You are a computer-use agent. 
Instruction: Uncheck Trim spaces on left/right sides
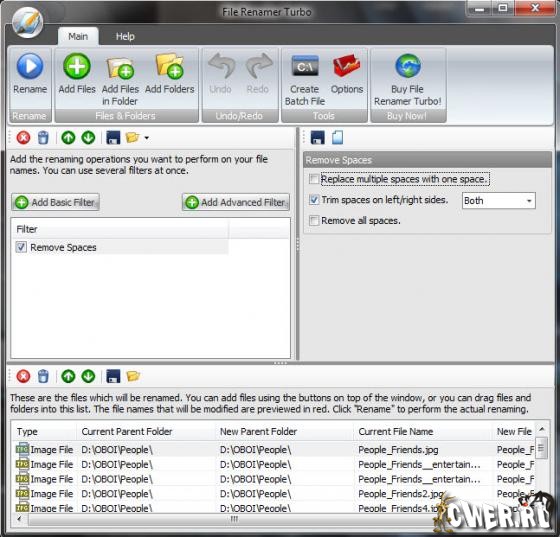click(x=314, y=200)
